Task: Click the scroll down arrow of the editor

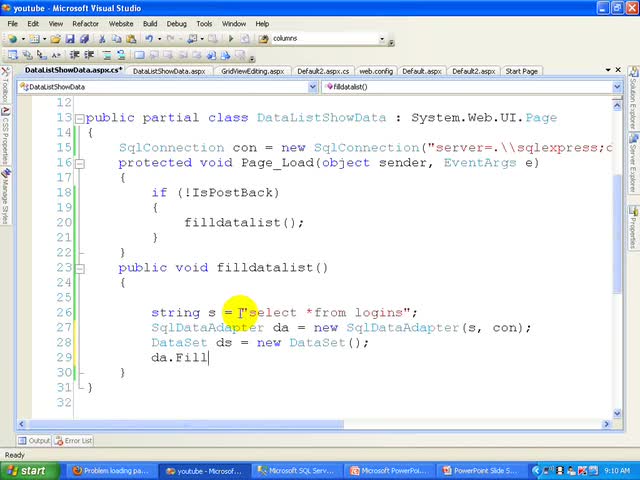Action: pos(617,413)
